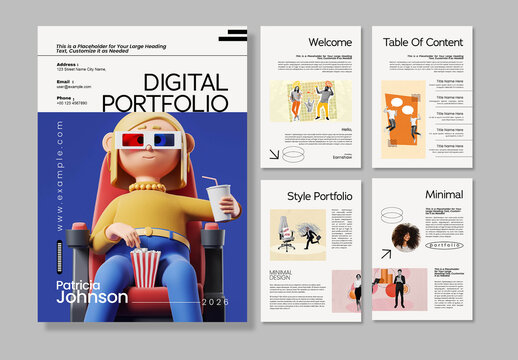Select the man in suit pink image
This screenshot has height=360, width=518.
[x=400, y=289]
